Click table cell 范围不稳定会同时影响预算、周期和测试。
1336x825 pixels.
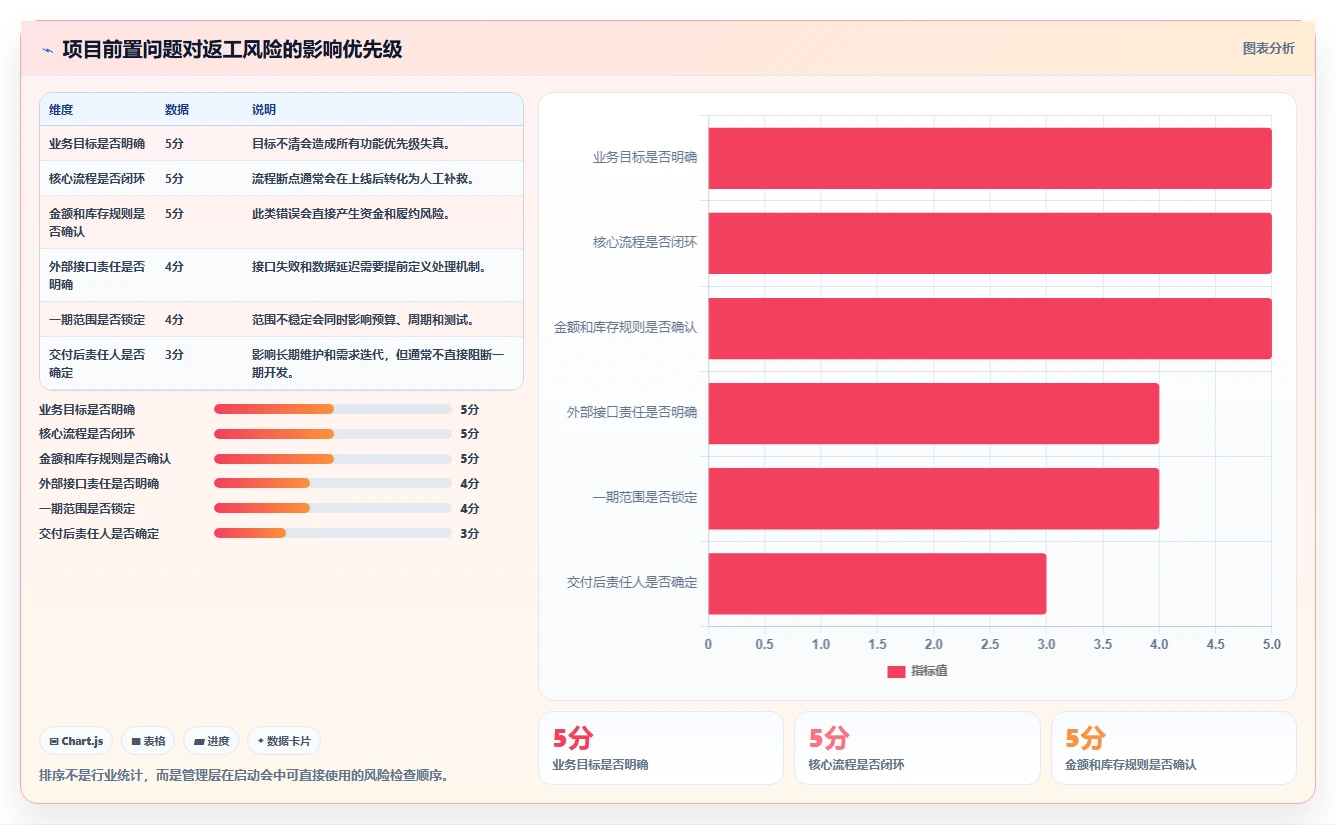coord(363,320)
